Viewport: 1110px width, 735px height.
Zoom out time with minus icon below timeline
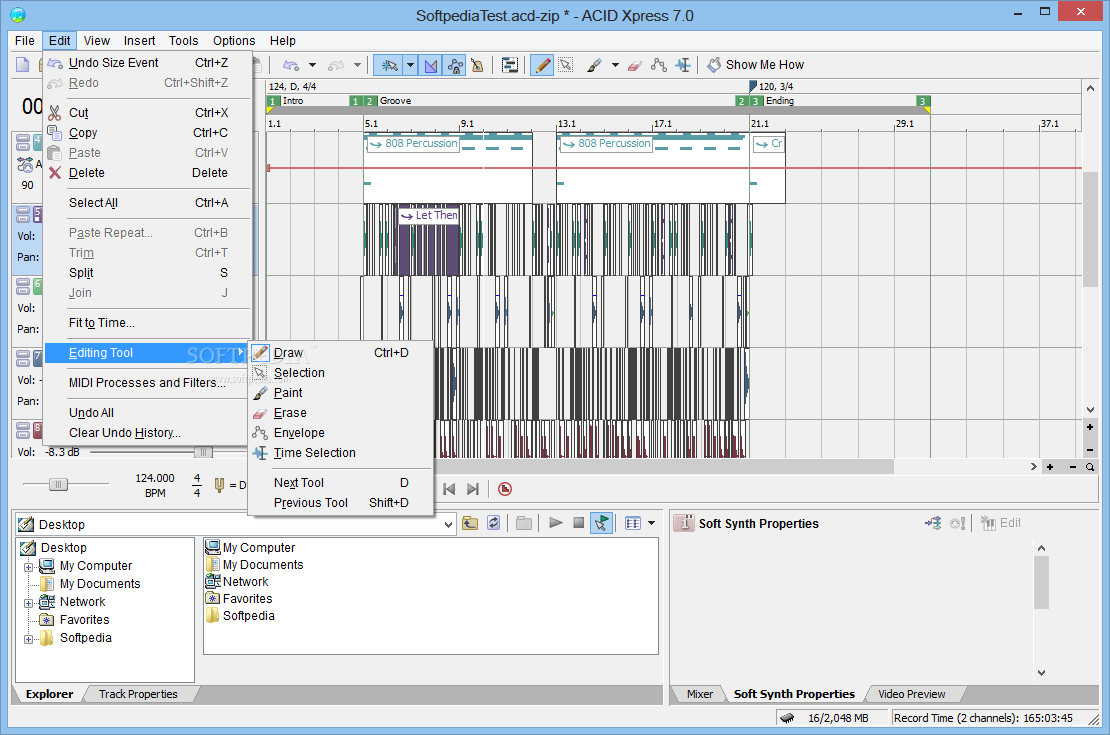click(x=1072, y=467)
